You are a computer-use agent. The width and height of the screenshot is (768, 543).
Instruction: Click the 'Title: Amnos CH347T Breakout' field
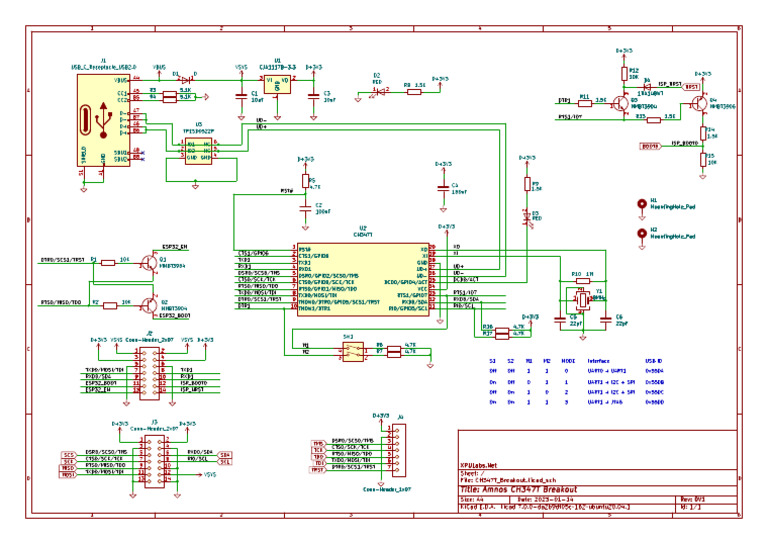519,490
